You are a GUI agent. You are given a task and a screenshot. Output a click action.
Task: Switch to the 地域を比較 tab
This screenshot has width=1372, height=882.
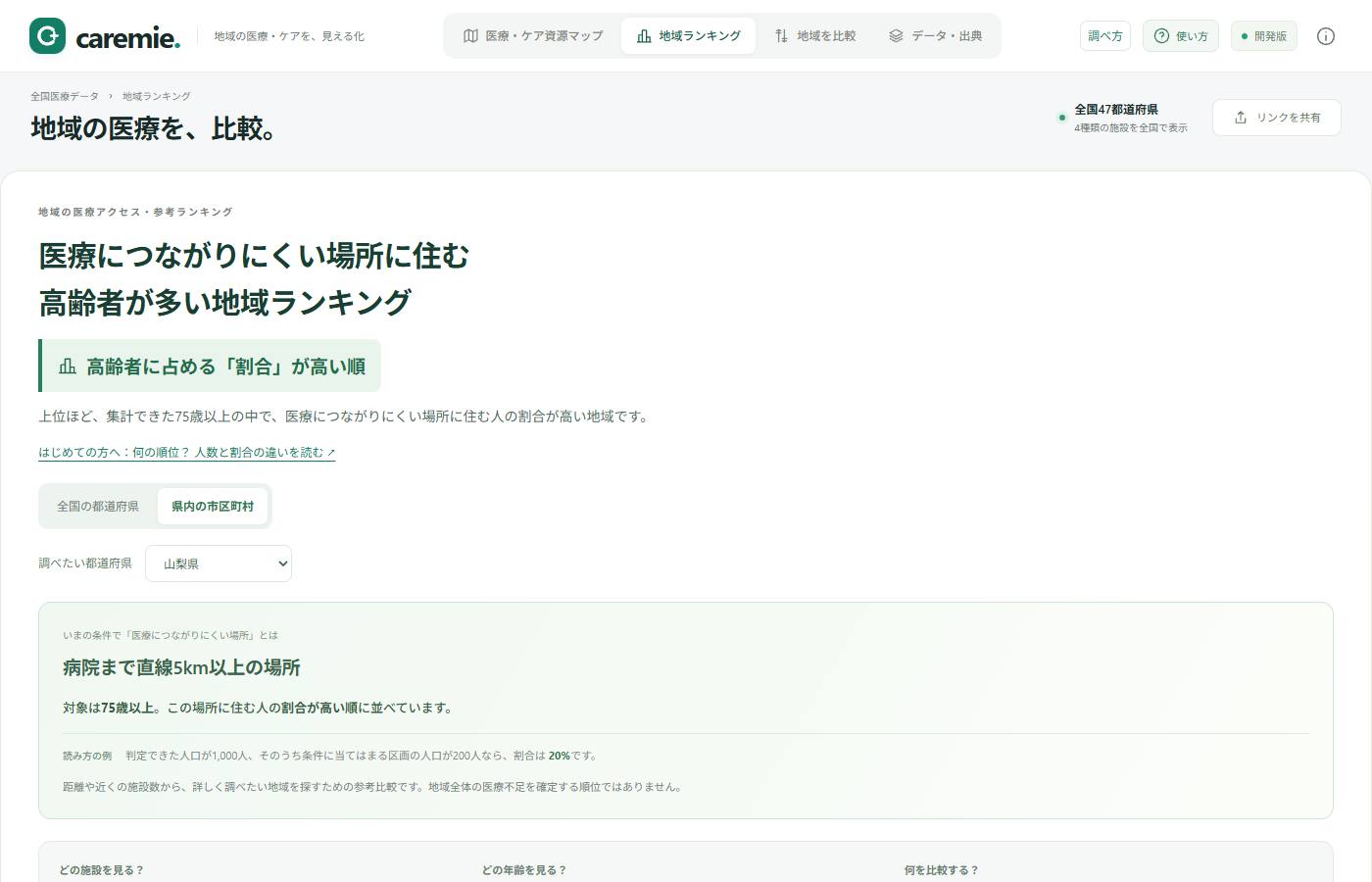814,36
